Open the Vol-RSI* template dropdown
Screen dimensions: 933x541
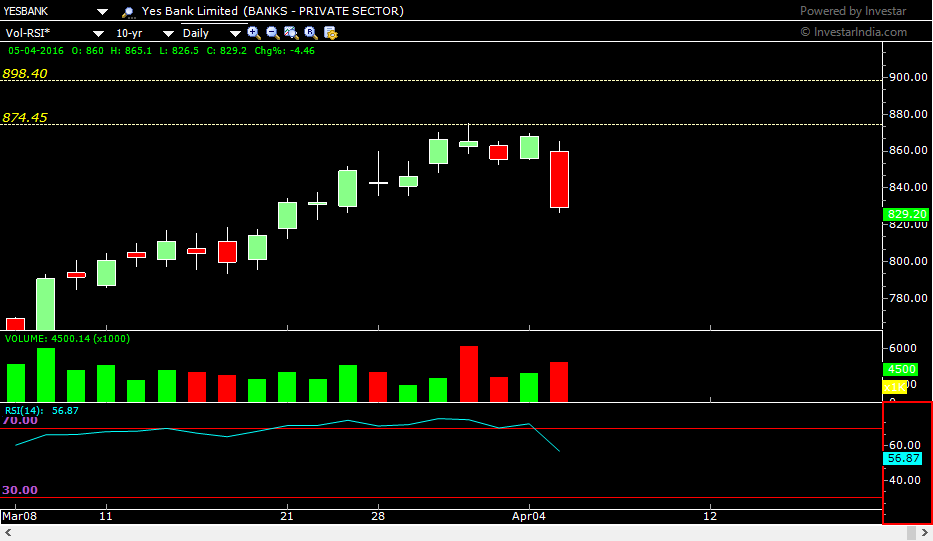(99, 33)
